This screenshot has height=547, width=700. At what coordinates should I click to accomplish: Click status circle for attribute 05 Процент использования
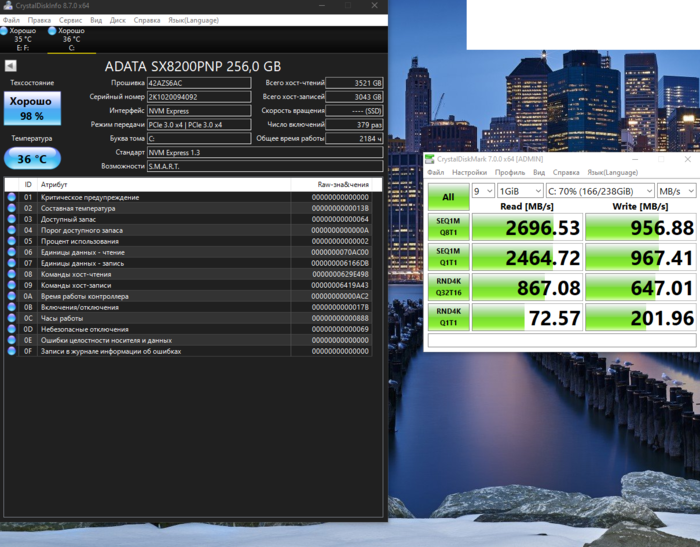(12, 241)
